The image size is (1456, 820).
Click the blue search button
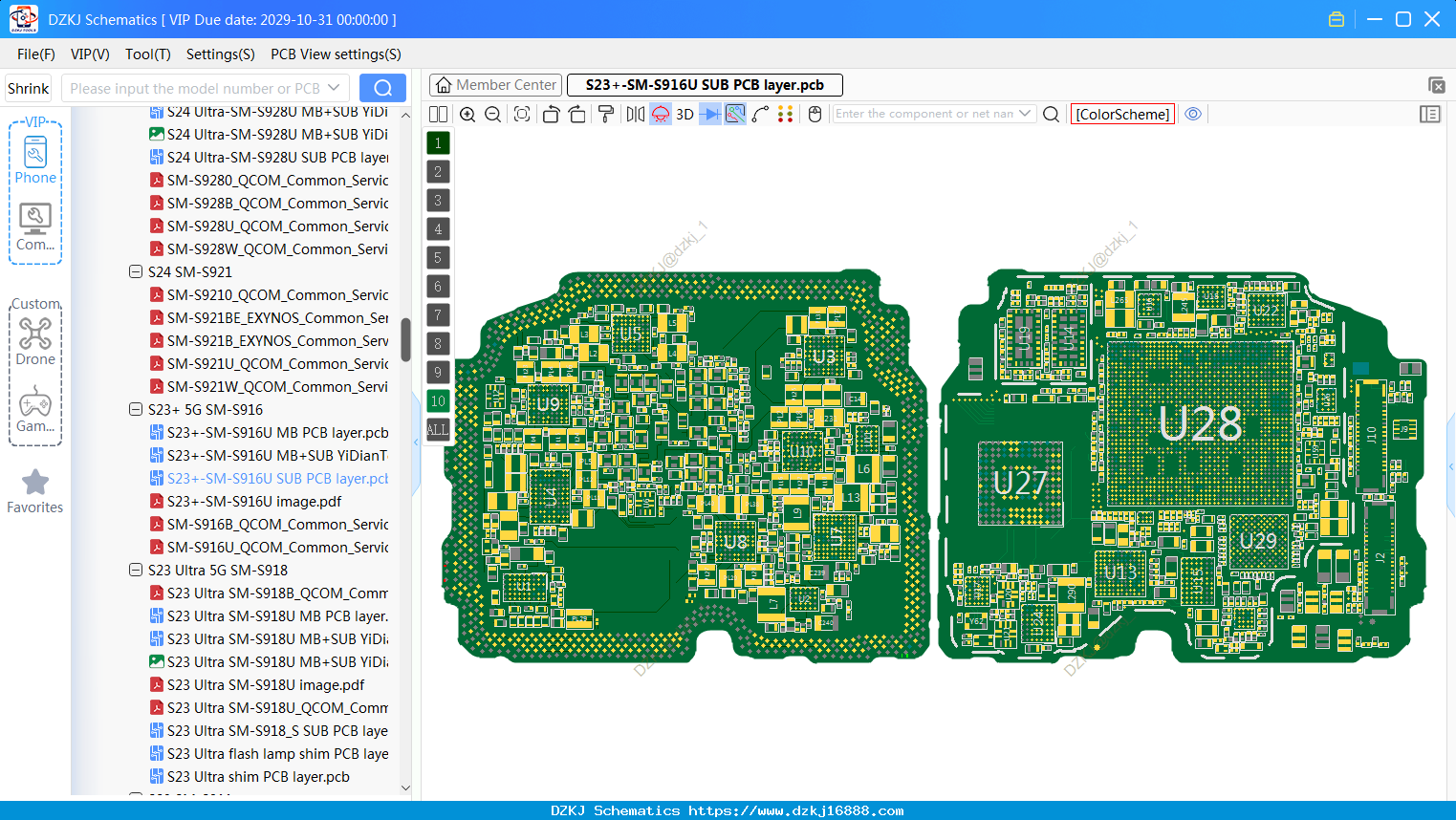tap(382, 88)
